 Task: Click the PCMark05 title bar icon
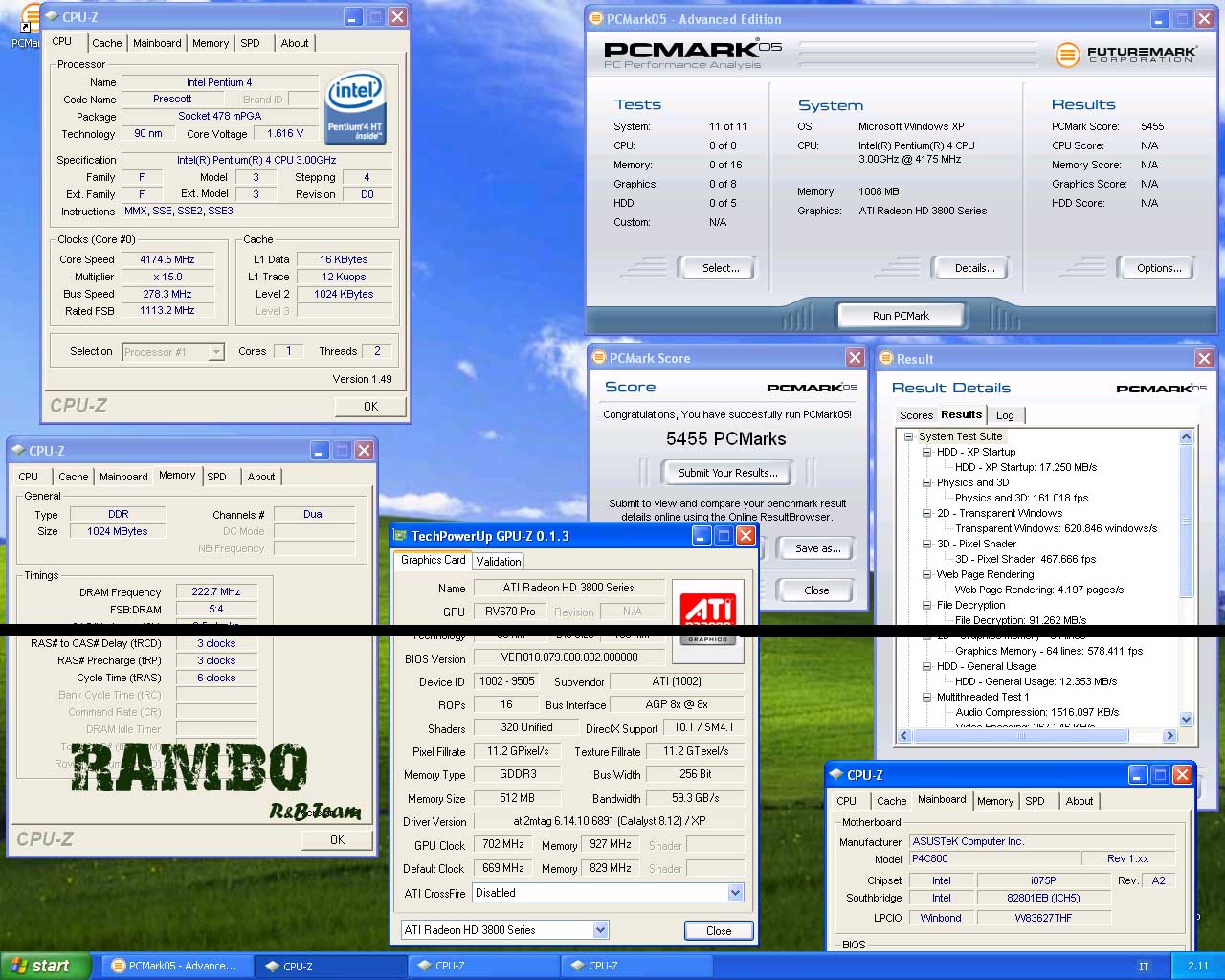tap(596, 18)
